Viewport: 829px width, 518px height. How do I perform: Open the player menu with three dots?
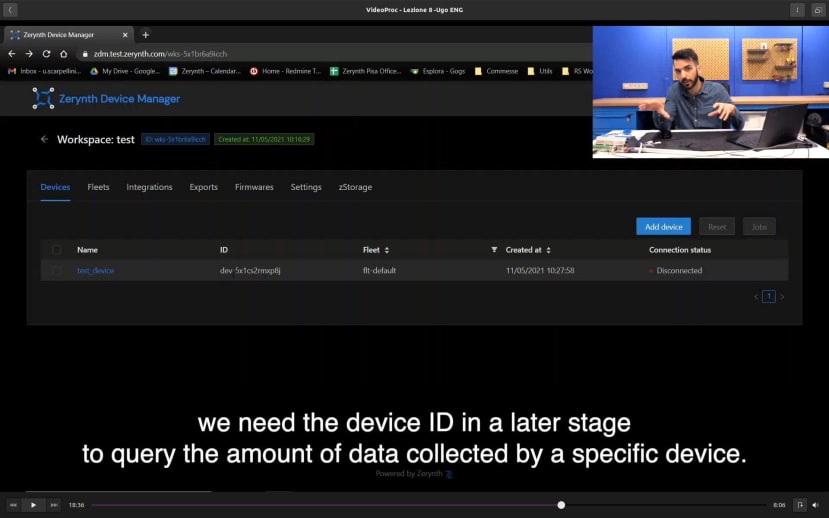pyautogui.click(x=797, y=10)
